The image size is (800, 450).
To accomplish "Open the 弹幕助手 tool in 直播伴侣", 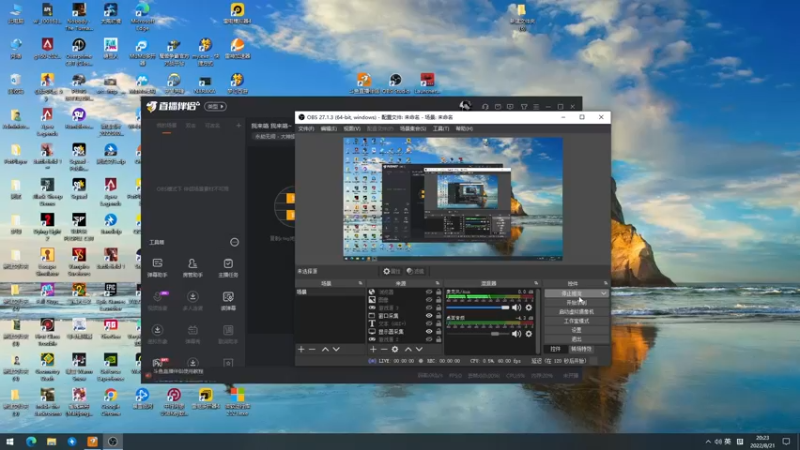I will (158, 267).
